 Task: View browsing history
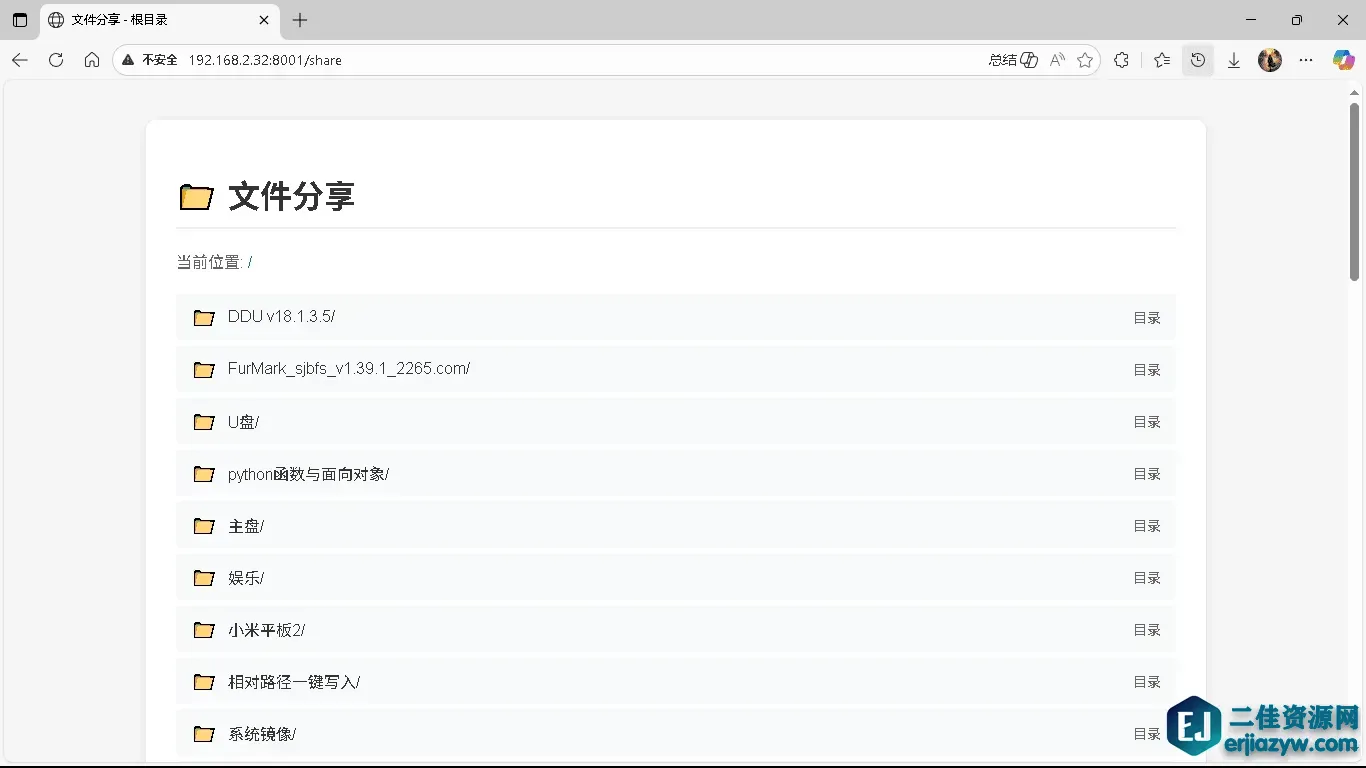tap(1198, 60)
